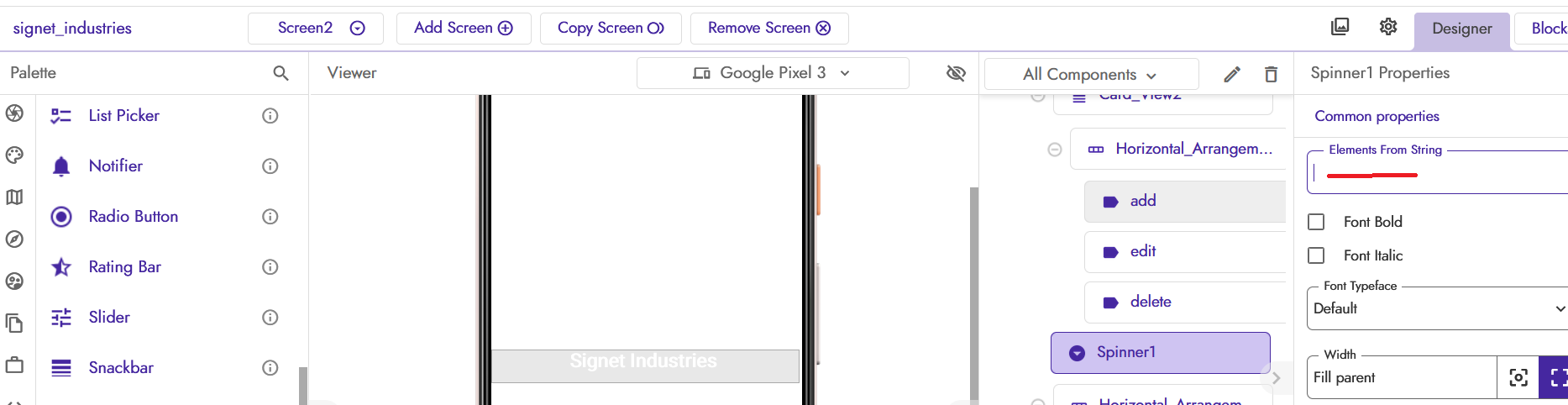
Task: Click the Remove Screen button
Action: pos(768,28)
